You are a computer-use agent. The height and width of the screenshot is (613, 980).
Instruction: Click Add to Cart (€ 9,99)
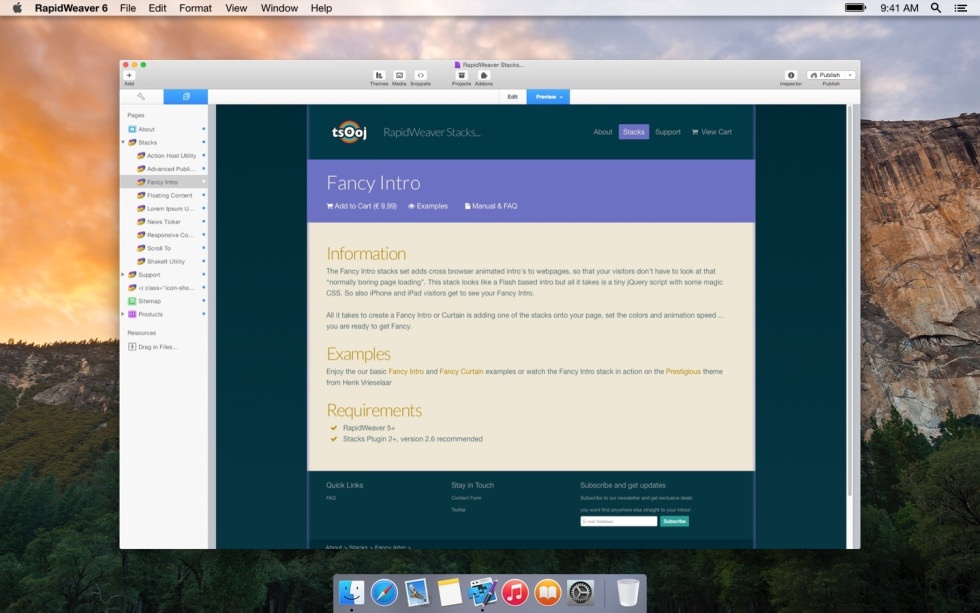(361, 206)
